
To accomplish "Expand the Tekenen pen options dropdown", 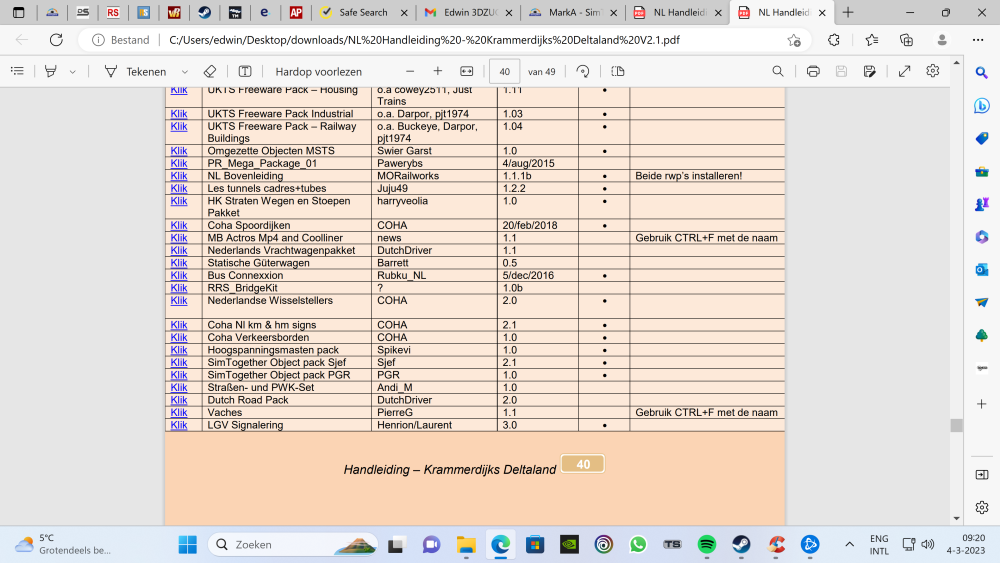I will pyautogui.click(x=185, y=71).
